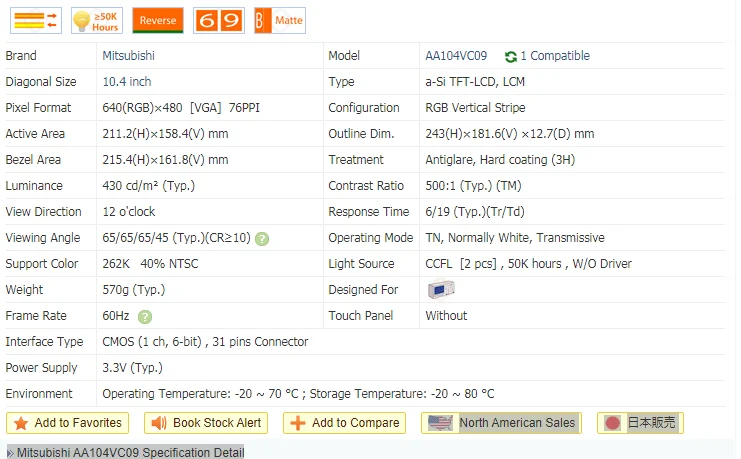Click the 243(H)×181.6(V) outline dimension value

click(x=510, y=134)
